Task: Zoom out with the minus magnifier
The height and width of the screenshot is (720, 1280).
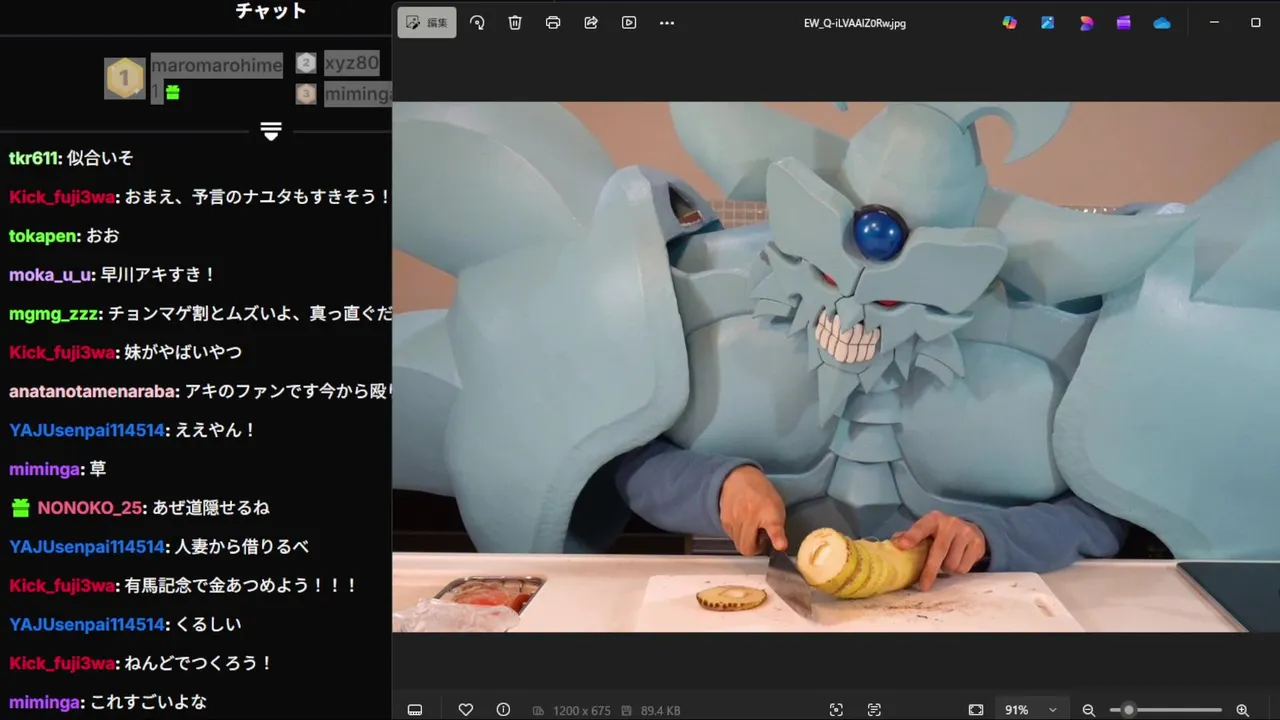Action: coord(1089,710)
